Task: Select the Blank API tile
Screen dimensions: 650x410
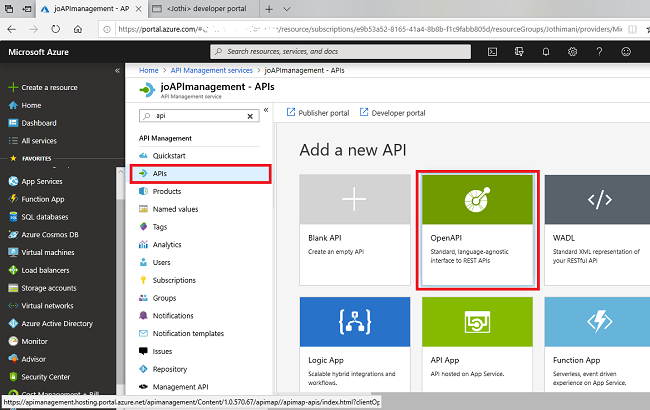Action: click(355, 230)
